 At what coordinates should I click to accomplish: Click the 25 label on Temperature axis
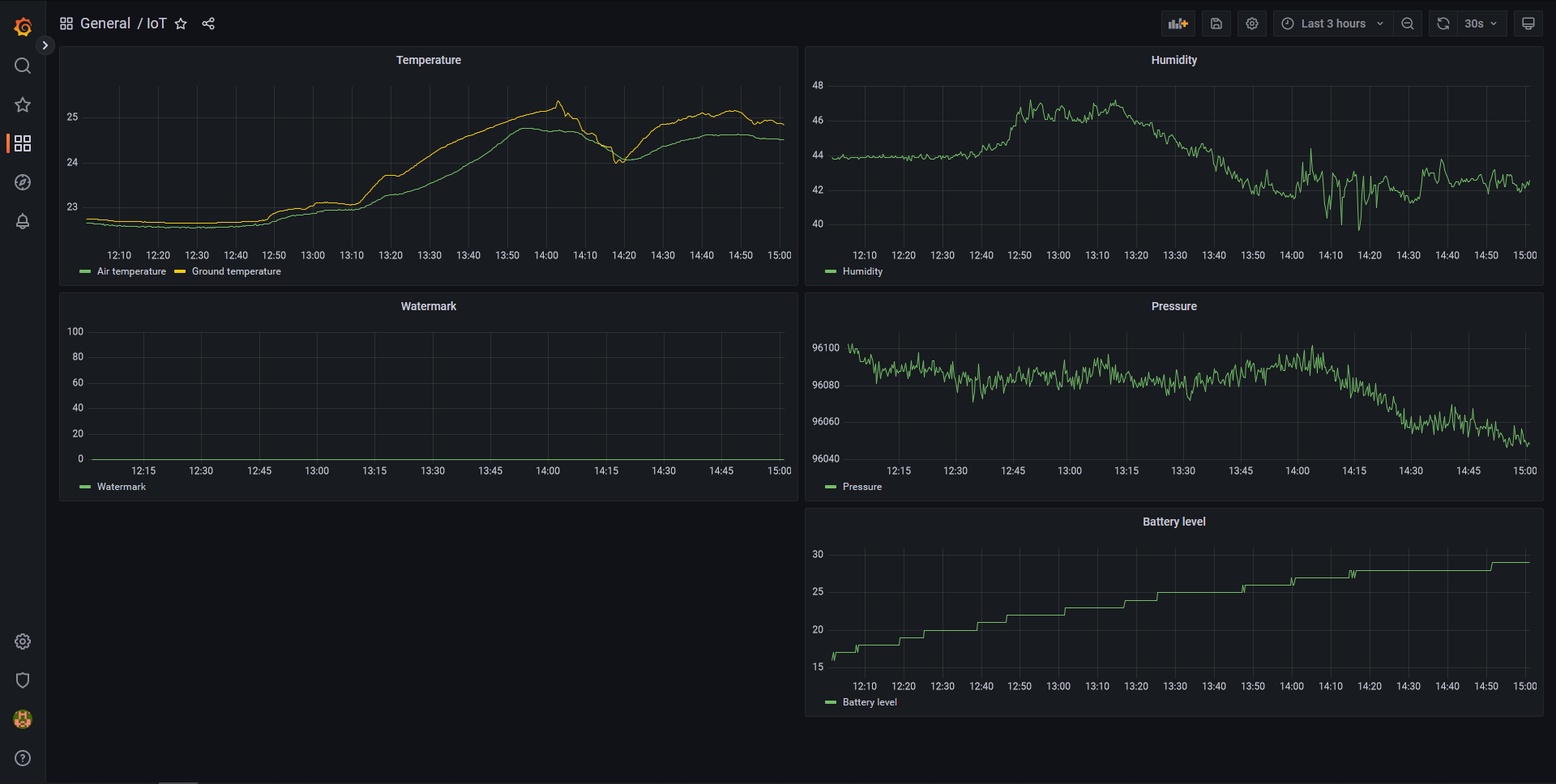[x=72, y=117]
